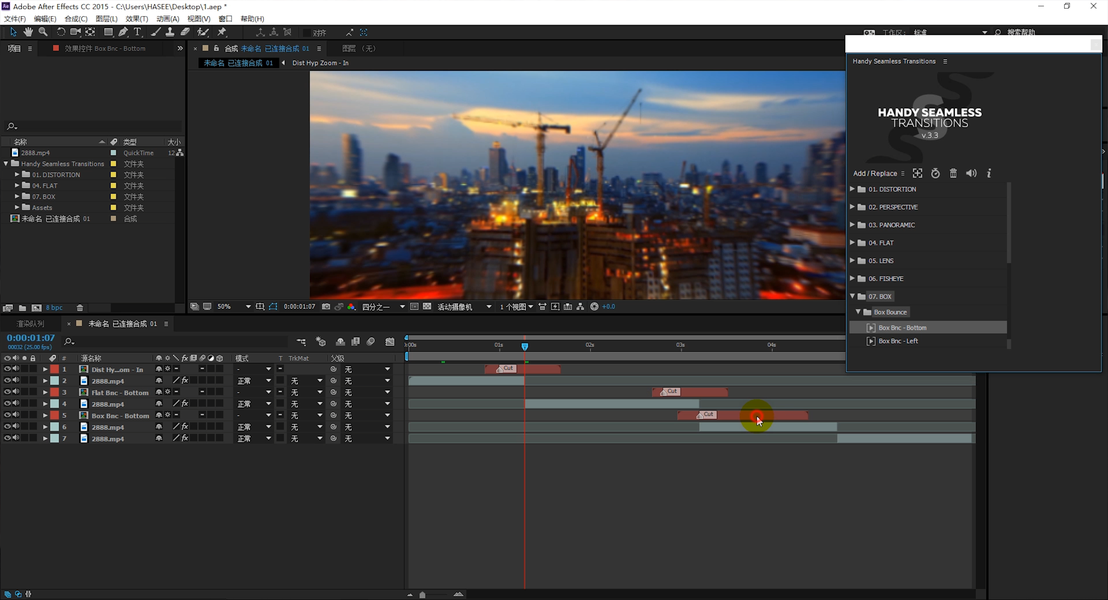Create new folder in project panel

(x=23, y=307)
